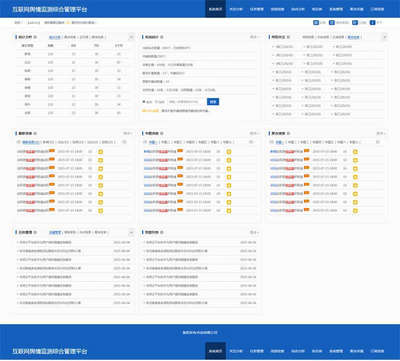
Task: Click the blue search button in the statistics panel
Action: click(x=213, y=102)
